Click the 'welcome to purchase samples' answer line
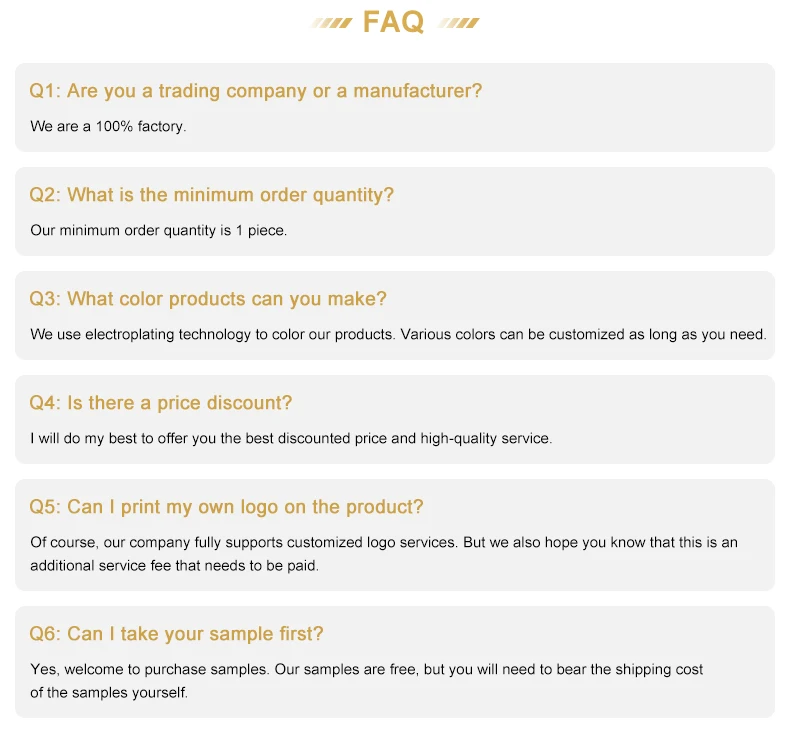790x748 pixels. pyautogui.click(x=366, y=669)
